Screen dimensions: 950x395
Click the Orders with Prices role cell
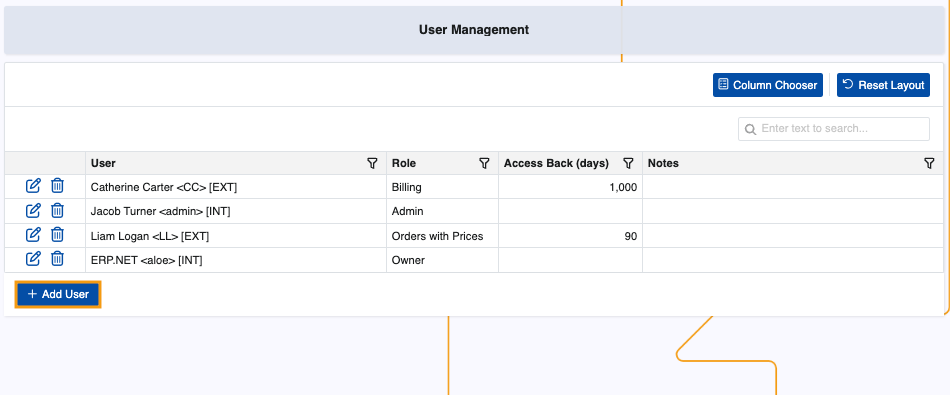coord(442,236)
